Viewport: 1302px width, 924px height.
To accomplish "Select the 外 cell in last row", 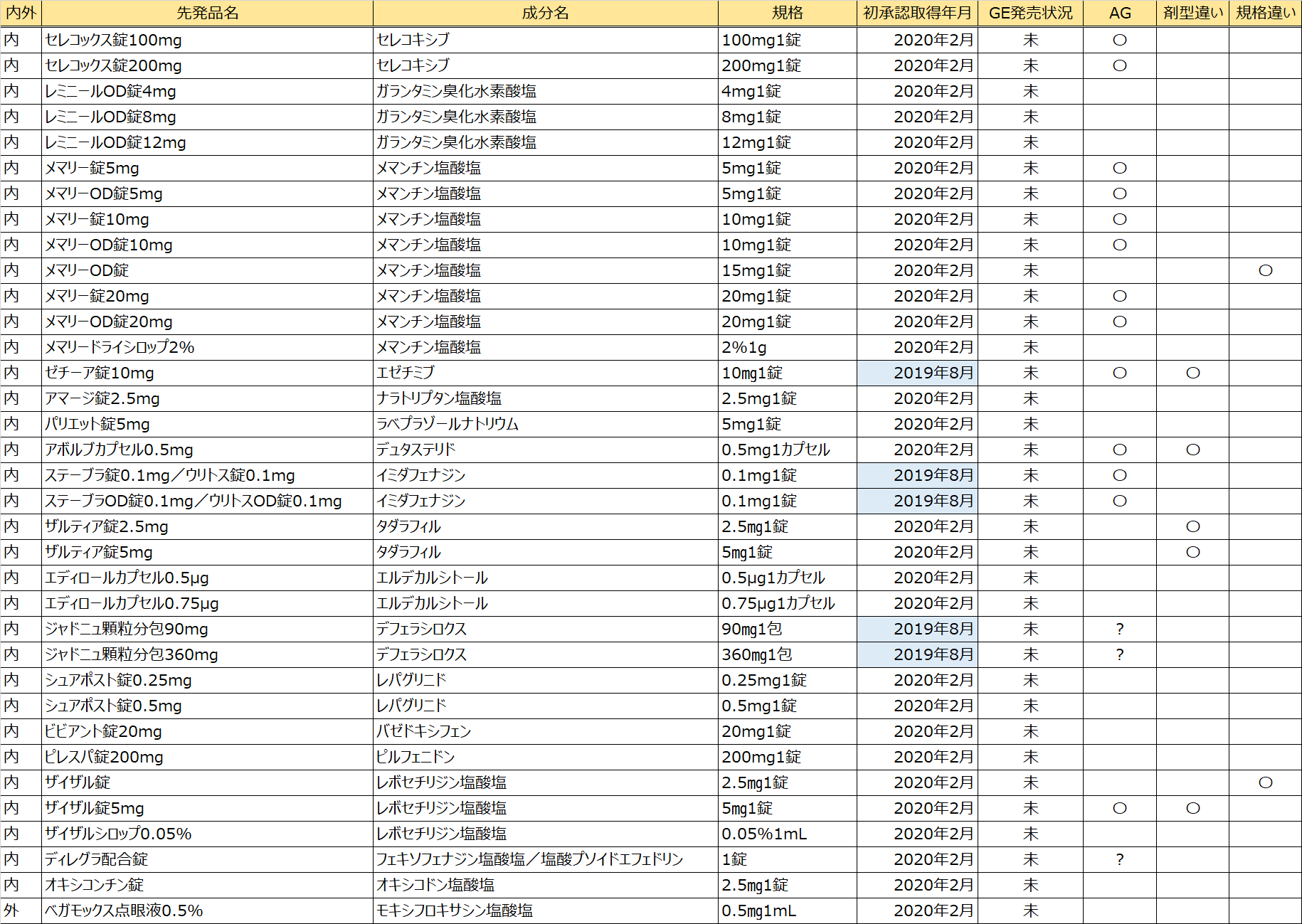I will [21, 910].
